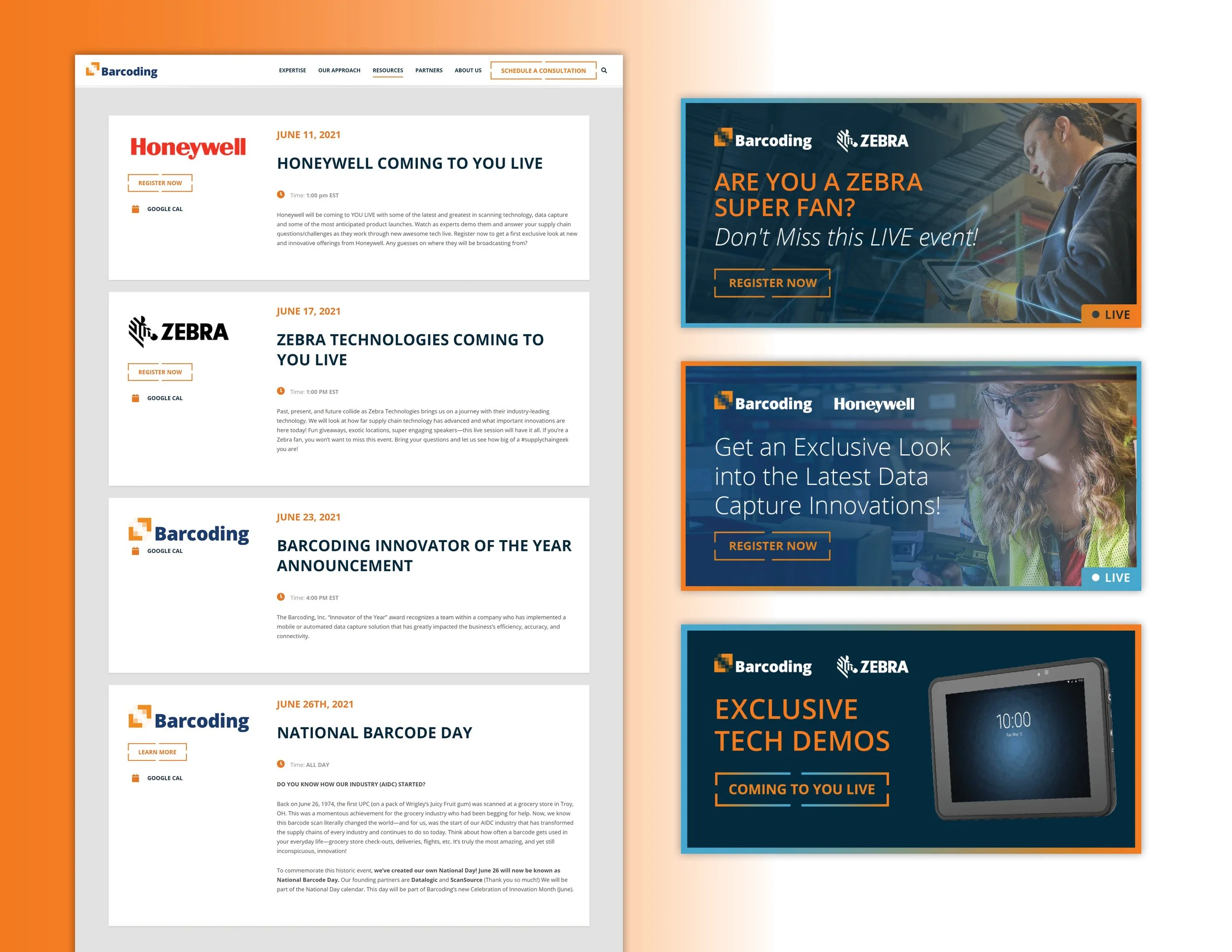This screenshot has height=952, width=1232.
Task: Click Learn More in the National Barcode Day card
Action: 157,752
